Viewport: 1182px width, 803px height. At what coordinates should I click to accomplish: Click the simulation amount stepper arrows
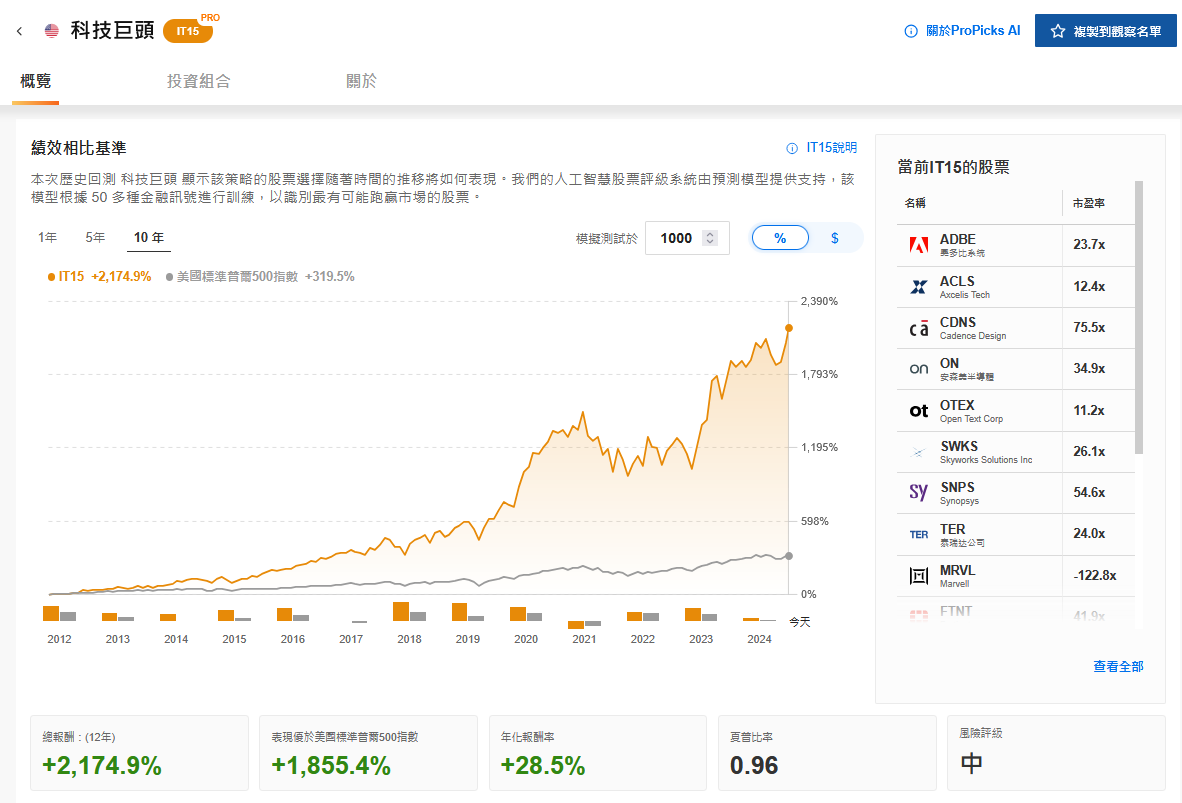tap(709, 238)
